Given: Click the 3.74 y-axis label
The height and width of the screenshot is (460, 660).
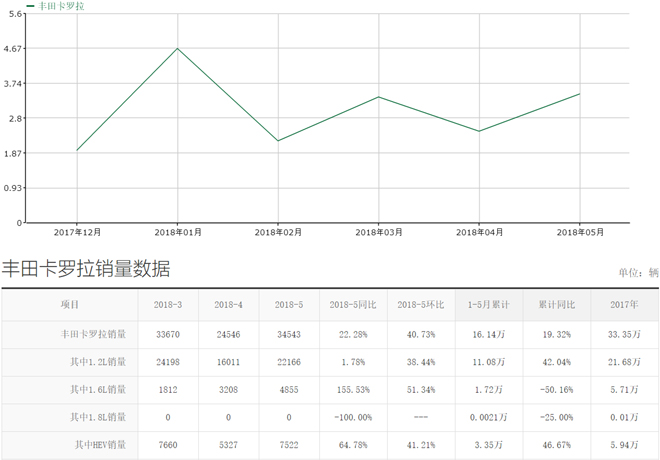Looking at the screenshot, I should [12, 84].
